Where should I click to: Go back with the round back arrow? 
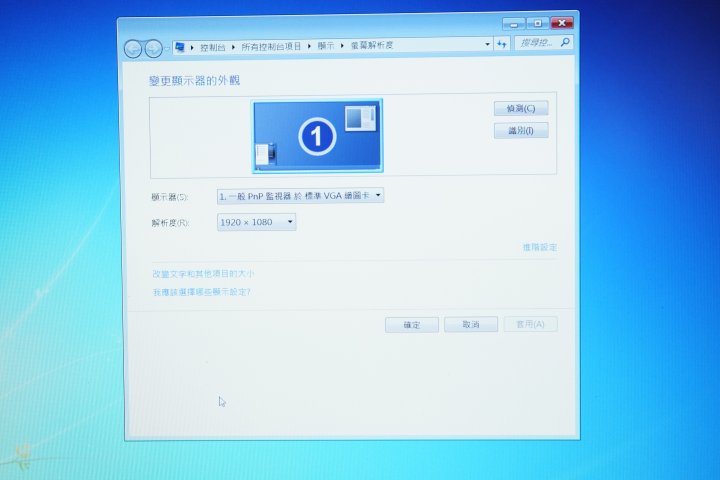133,49
